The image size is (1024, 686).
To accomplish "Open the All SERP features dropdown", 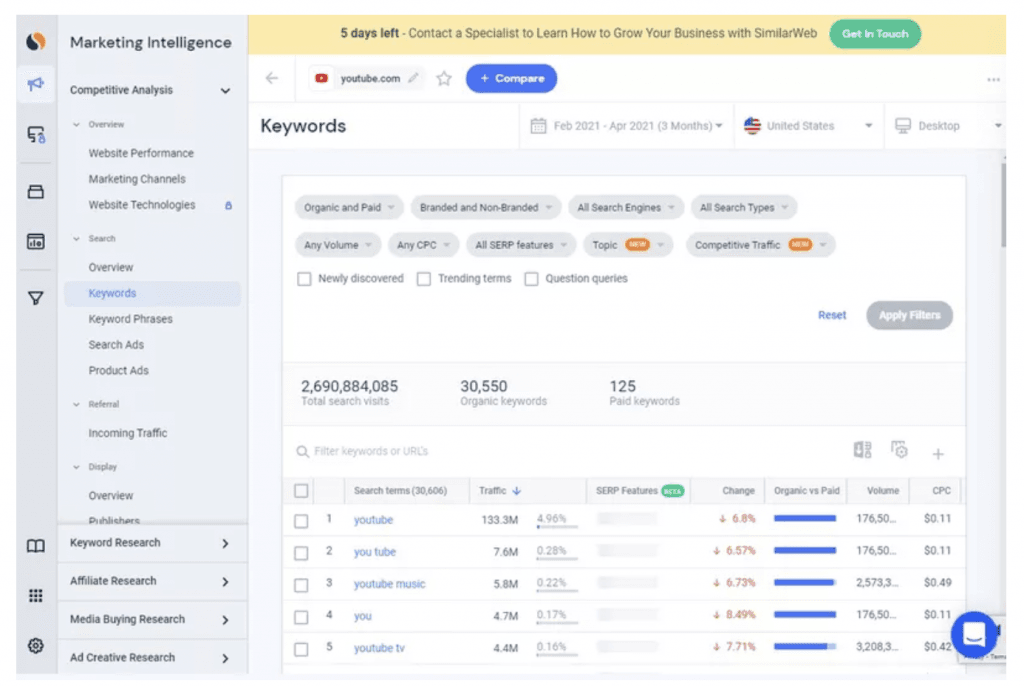I will pyautogui.click(x=521, y=245).
